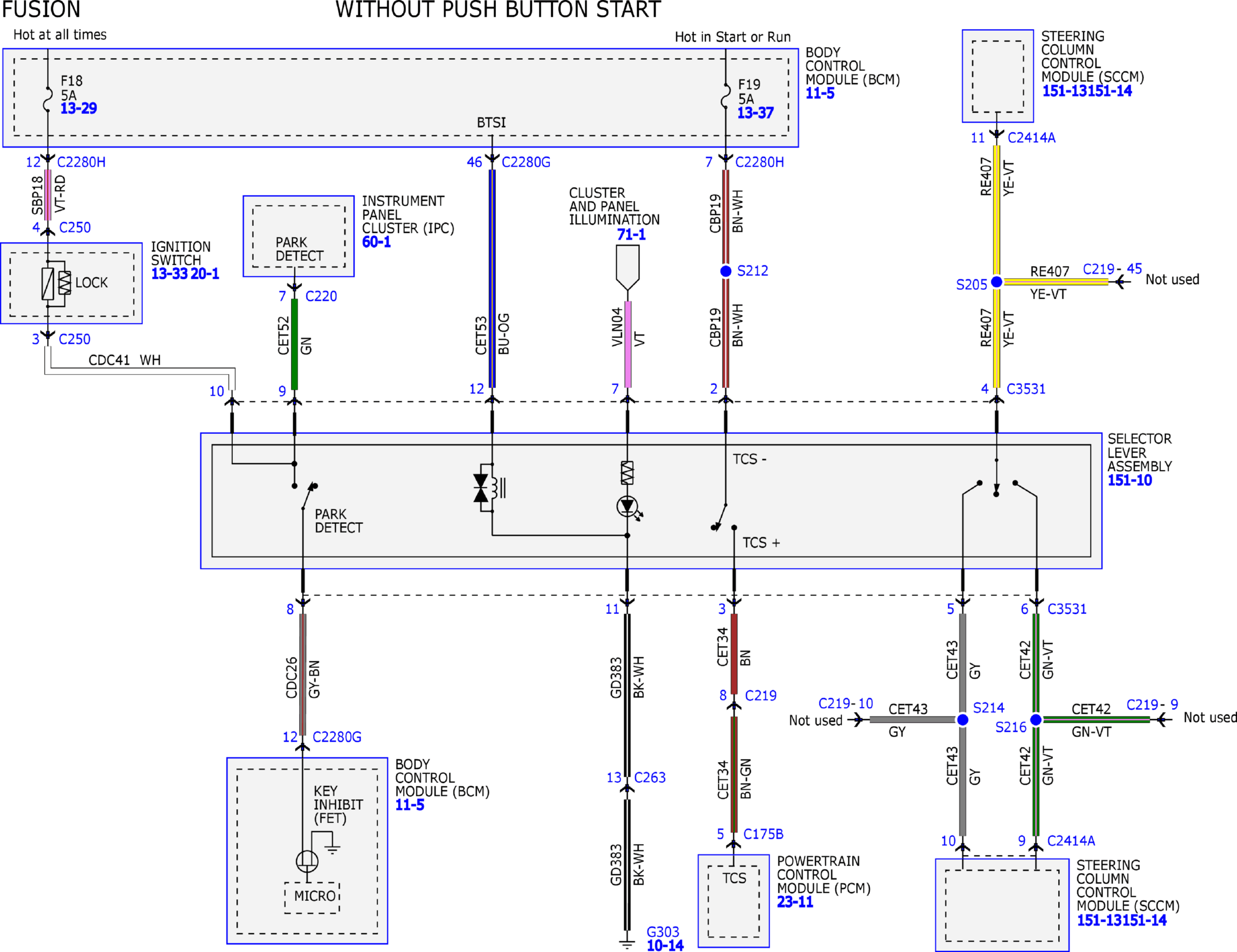Screen dimensions: 1237x952
Task: Select the 'TCS +' label in the selector lever
Action: tap(761, 543)
